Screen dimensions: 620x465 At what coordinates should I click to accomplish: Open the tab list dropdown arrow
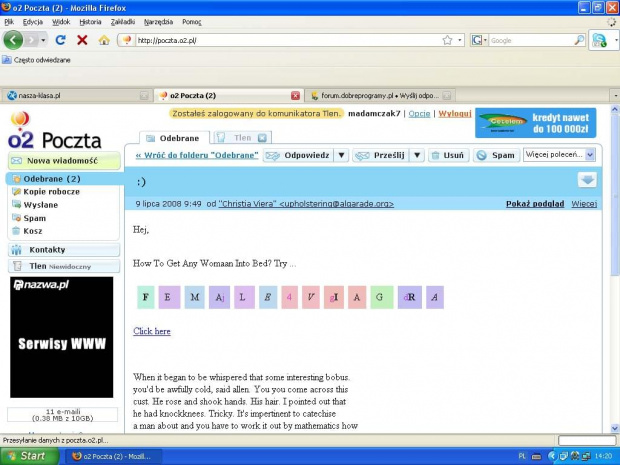(615, 96)
